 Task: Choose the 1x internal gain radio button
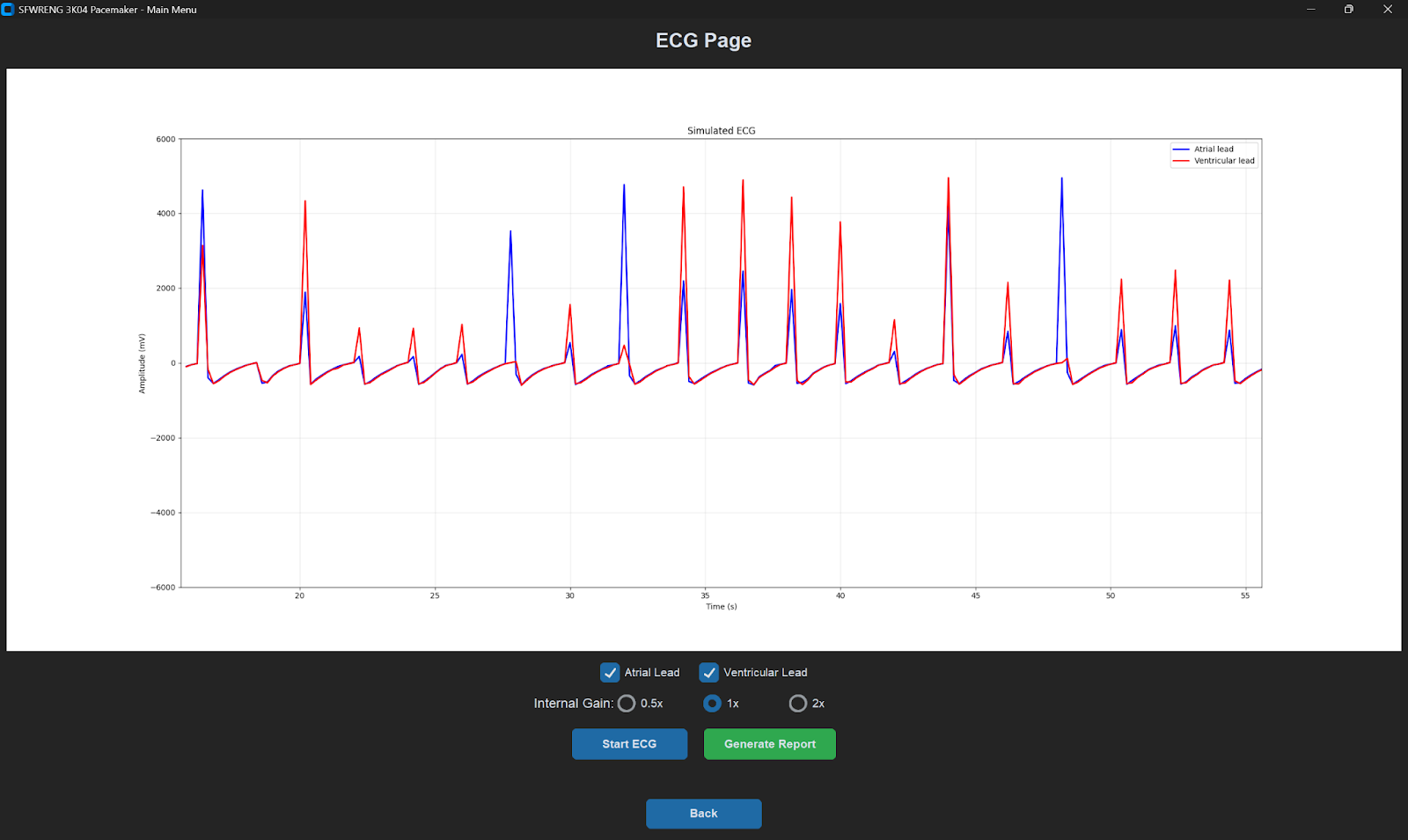tap(712, 704)
